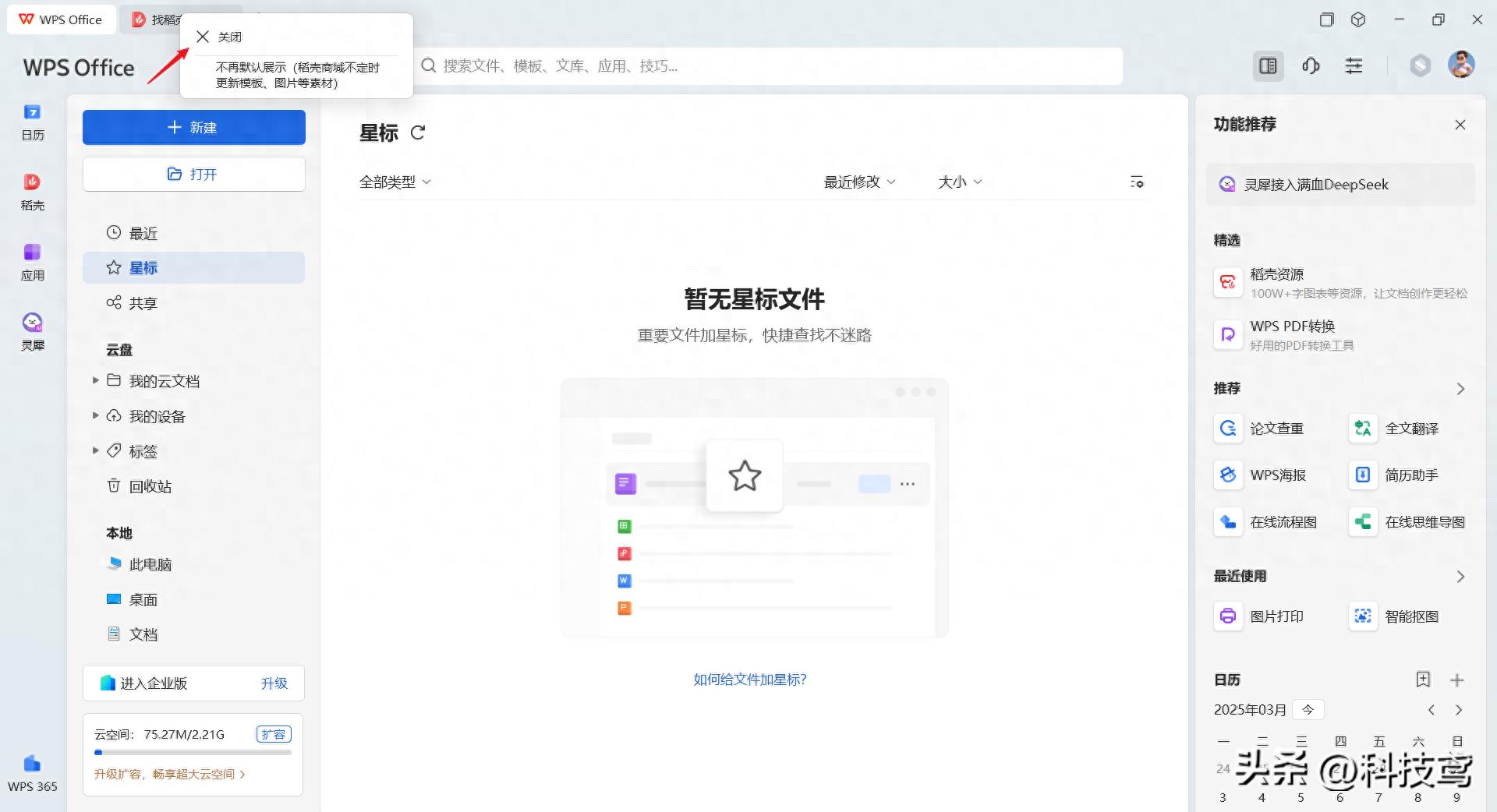The width and height of the screenshot is (1497, 812).
Task: Close the 功能推荐 panel
Action: coord(1460,125)
